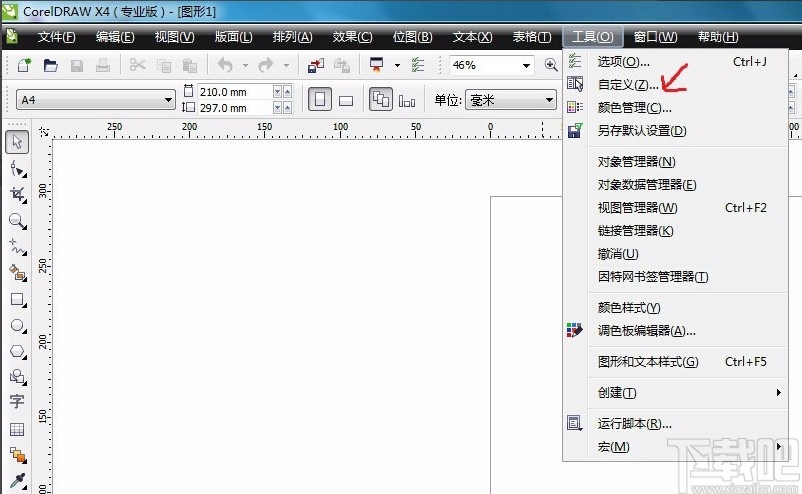This screenshot has width=802, height=494.
Task: Click the Application launcher icon
Action: (x=377, y=65)
